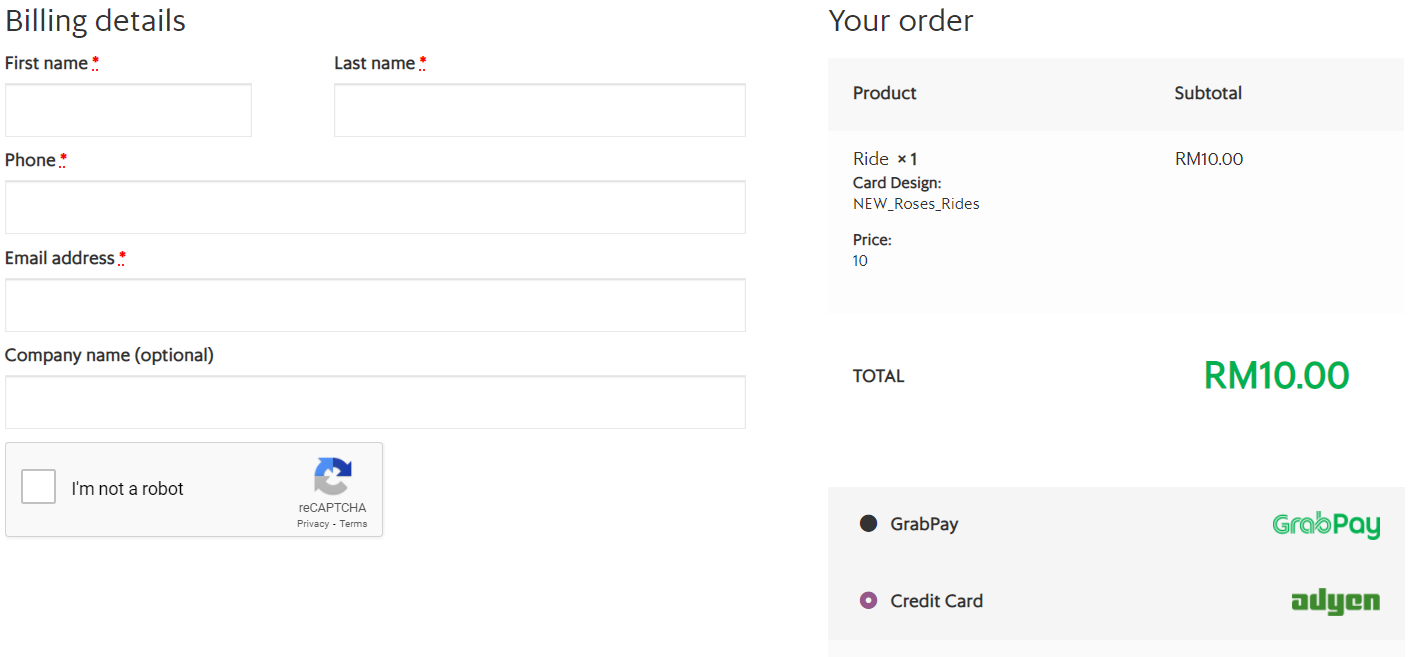Select Credit Card payment option

pos(869,601)
